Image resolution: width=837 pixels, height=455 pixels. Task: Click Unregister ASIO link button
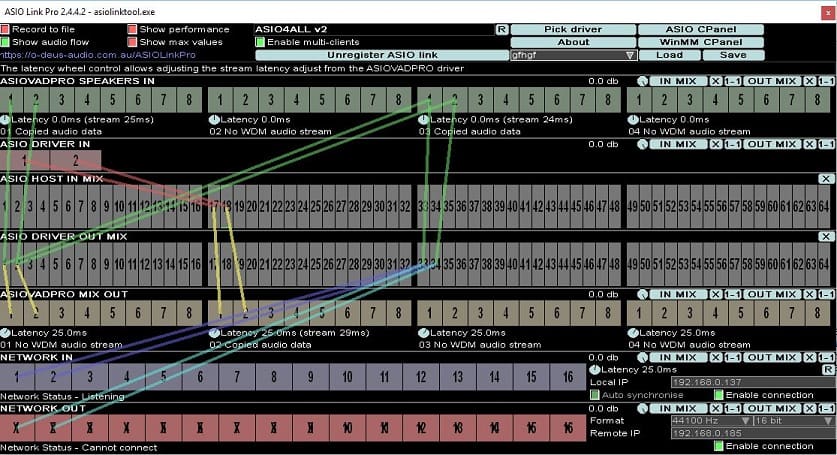coord(382,55)
